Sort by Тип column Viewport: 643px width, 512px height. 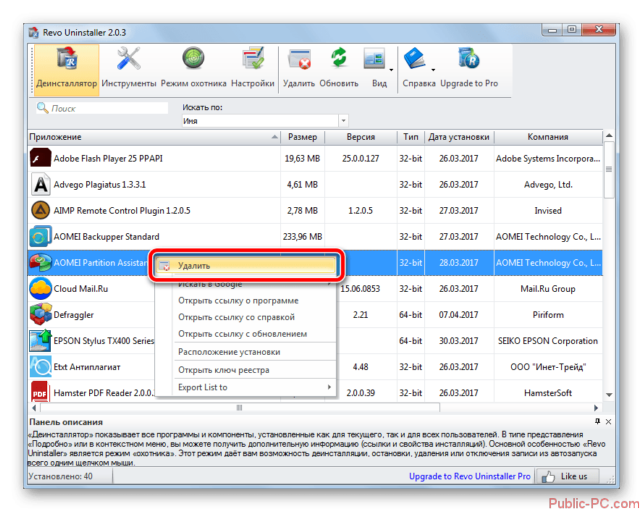(x=410, y=137)
